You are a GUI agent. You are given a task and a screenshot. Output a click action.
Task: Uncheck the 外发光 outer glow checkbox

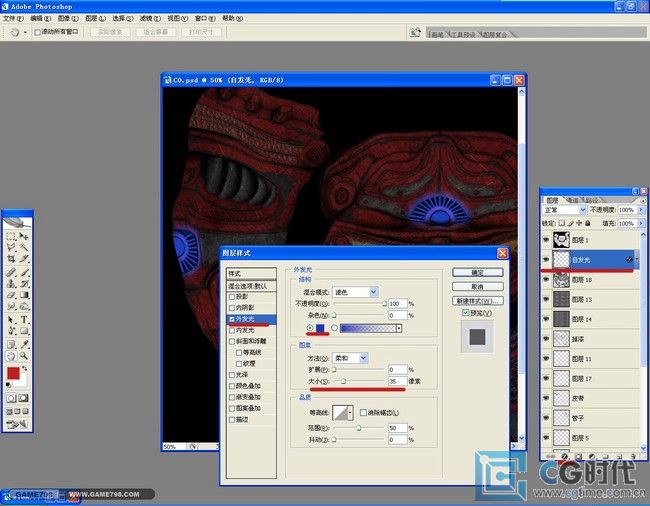[232, 319]
